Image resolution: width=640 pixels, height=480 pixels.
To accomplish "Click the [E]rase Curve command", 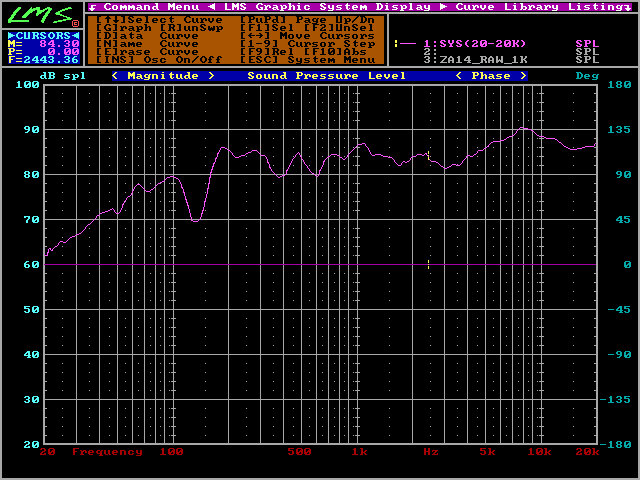I will click(147, 52).
